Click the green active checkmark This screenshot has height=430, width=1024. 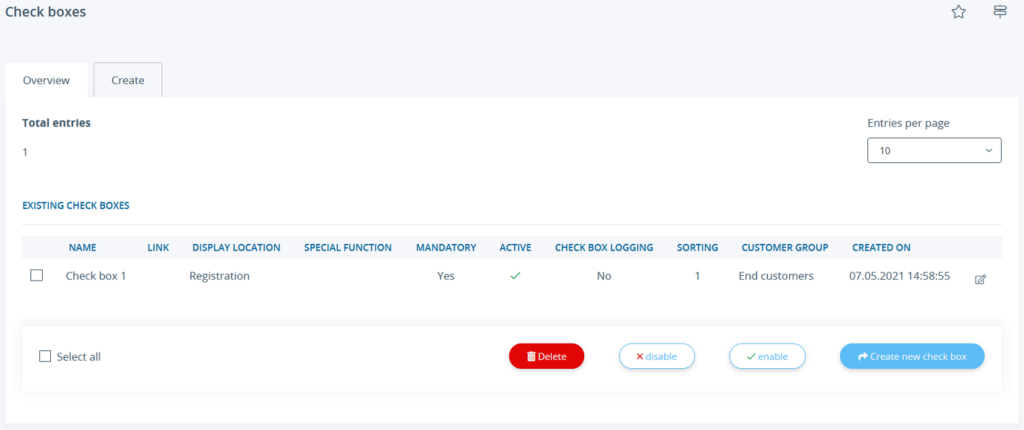point(515,276)
